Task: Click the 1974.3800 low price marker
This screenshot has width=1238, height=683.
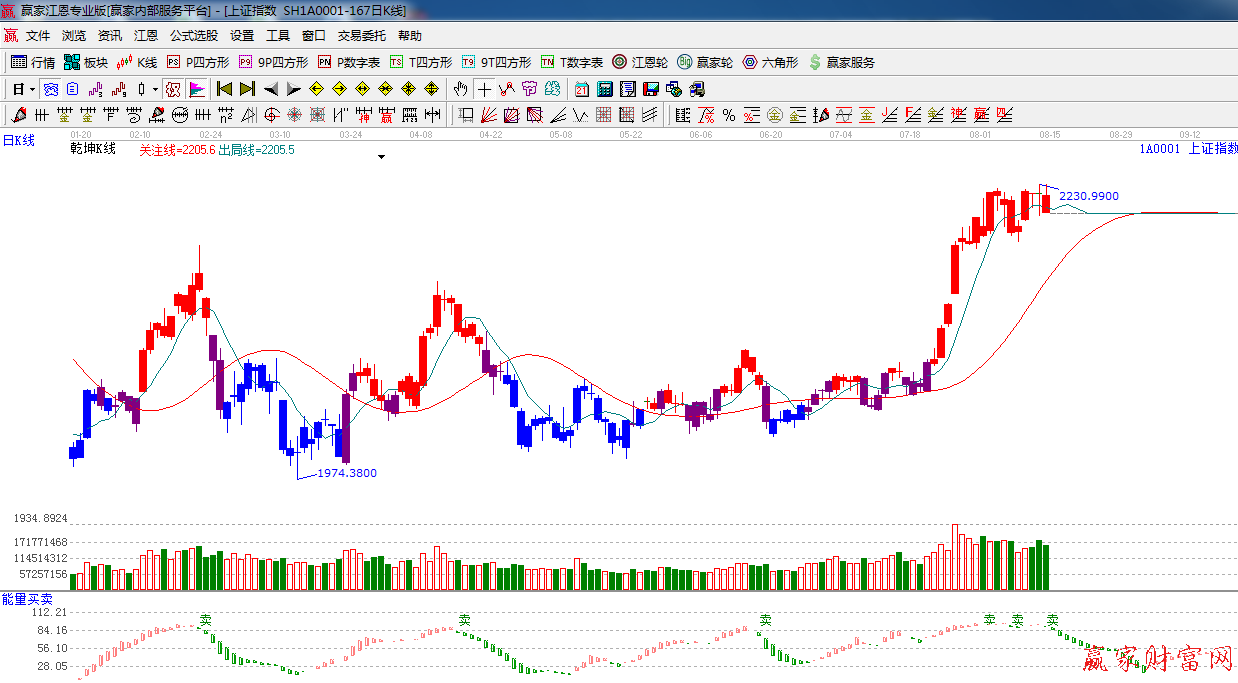Action: click(347, 473)
